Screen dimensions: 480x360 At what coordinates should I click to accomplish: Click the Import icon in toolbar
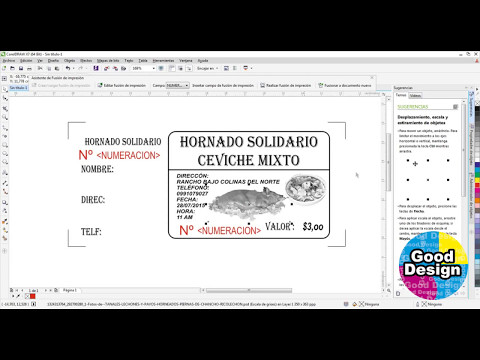106,68
